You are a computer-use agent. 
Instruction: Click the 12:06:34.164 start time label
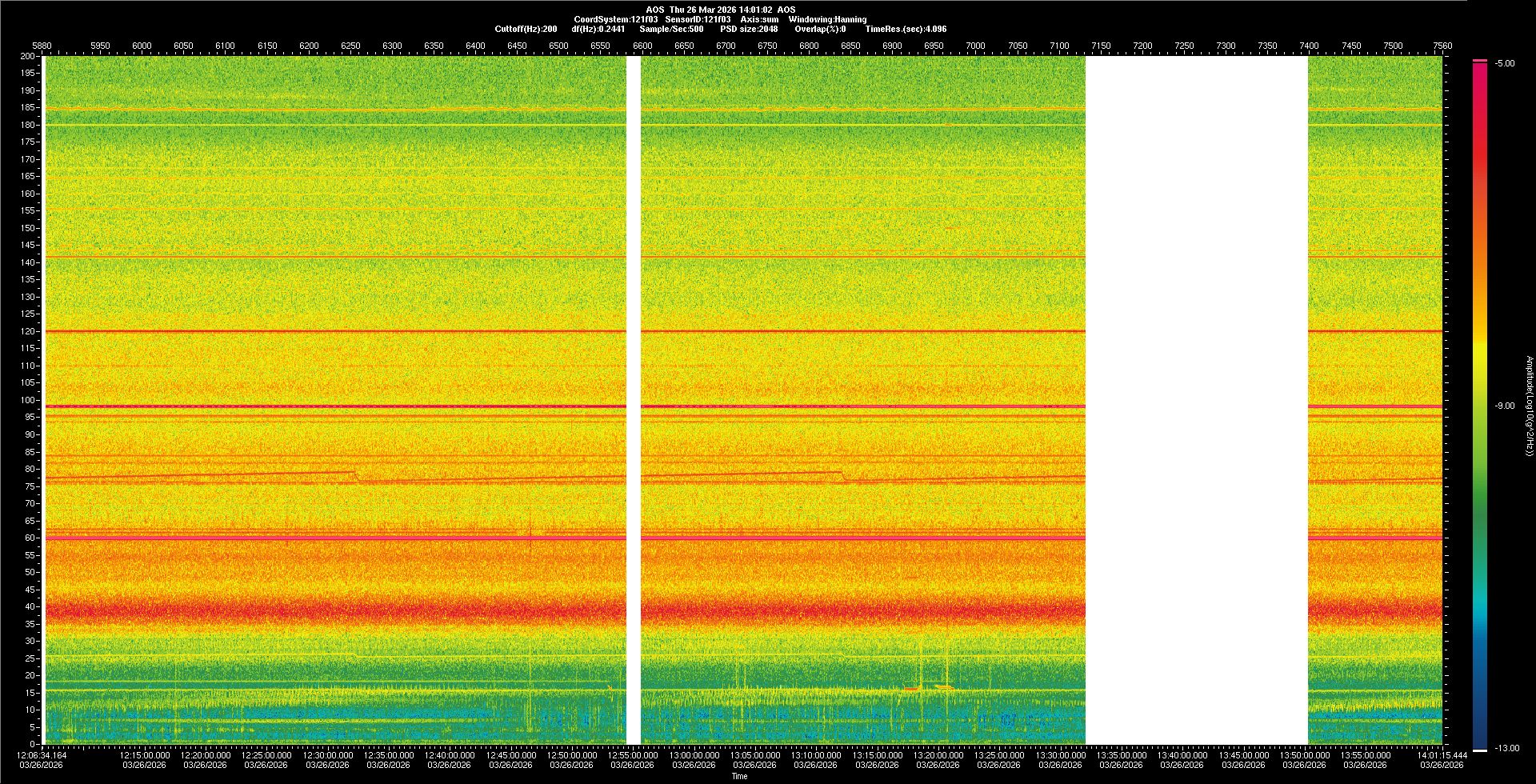pos(42,754)
